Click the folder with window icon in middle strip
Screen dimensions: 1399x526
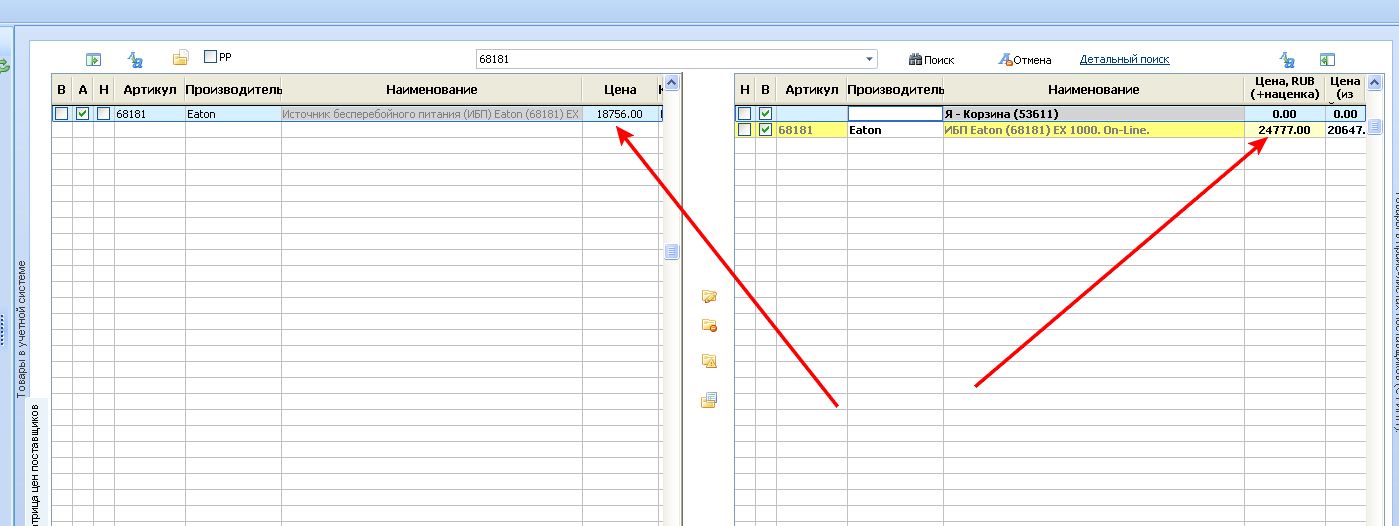pyautogui.click(x=709, y=400)
